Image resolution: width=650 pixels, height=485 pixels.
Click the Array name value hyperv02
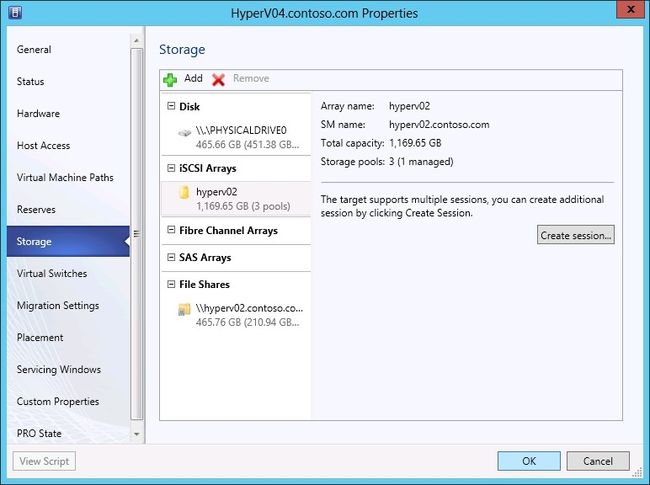[409, 106]
